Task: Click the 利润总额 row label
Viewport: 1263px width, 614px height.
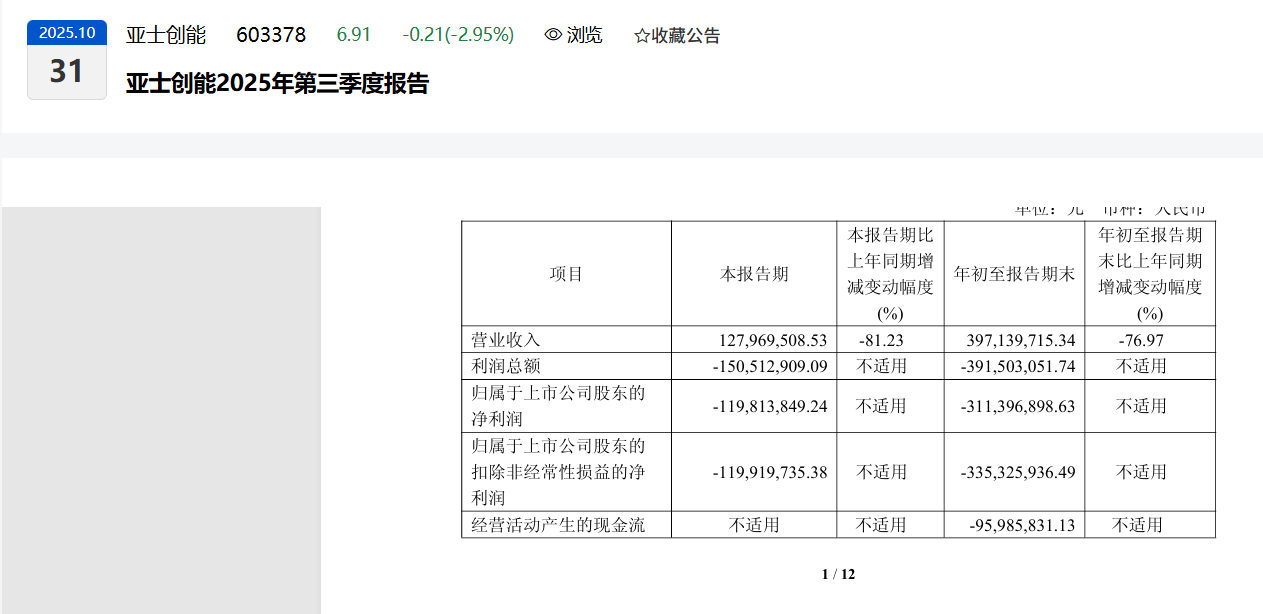Action: [506, 366]
